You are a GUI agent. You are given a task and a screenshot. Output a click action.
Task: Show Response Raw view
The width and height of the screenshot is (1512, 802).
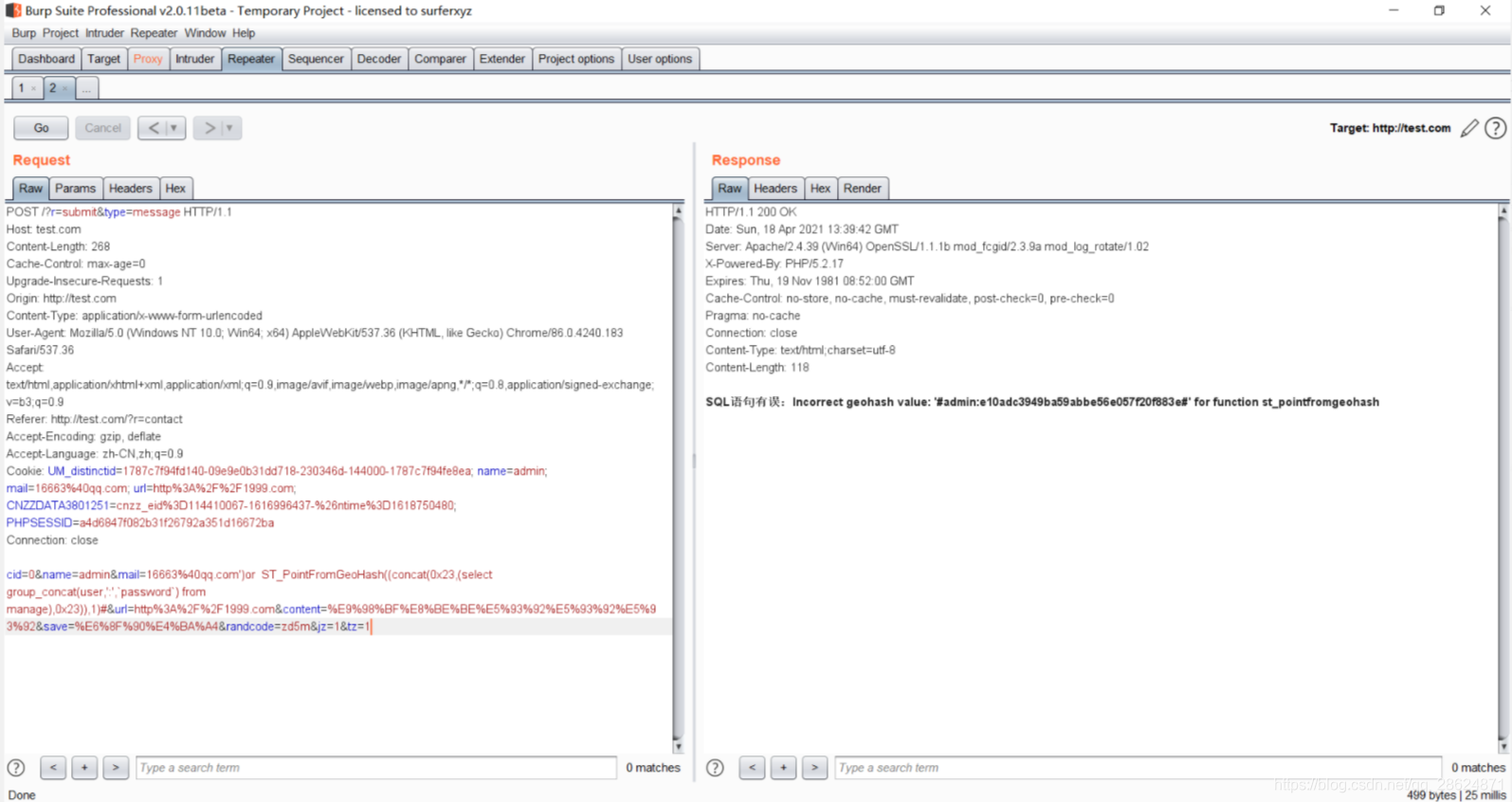pyautogui.click(x=729, y=189)
